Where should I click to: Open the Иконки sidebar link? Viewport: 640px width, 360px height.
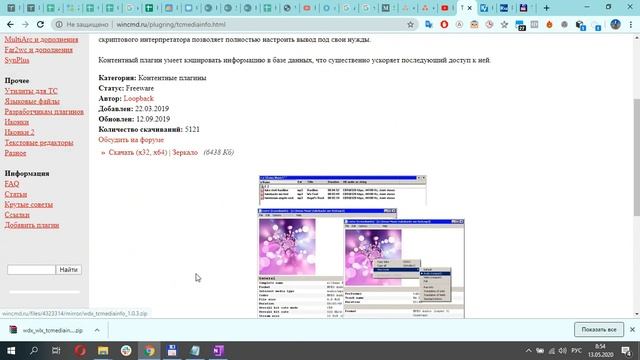(17, 122)
